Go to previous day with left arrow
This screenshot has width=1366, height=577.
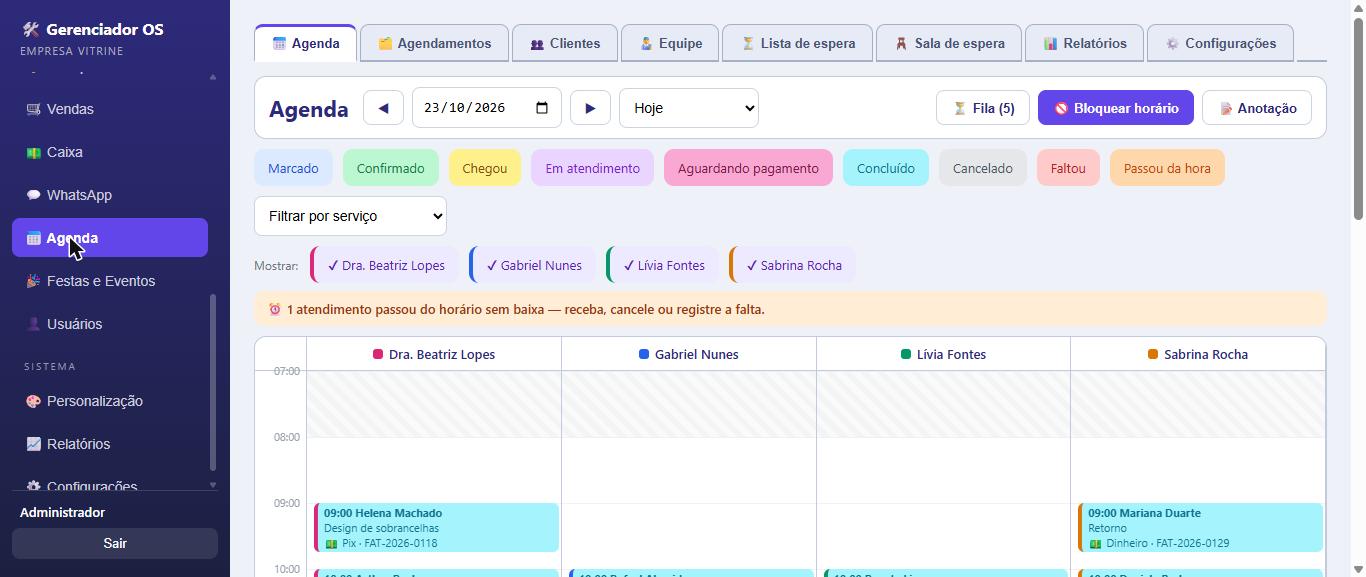point(383,108)
